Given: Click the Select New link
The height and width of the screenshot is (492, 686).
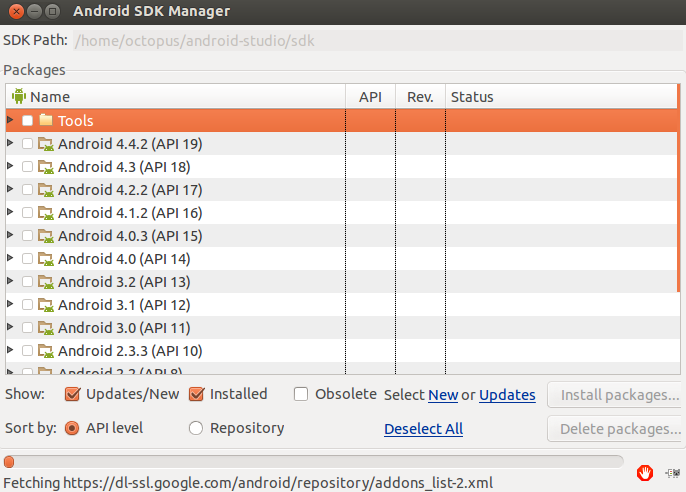Looking at the screenshot, I should [x=443, y=395].
